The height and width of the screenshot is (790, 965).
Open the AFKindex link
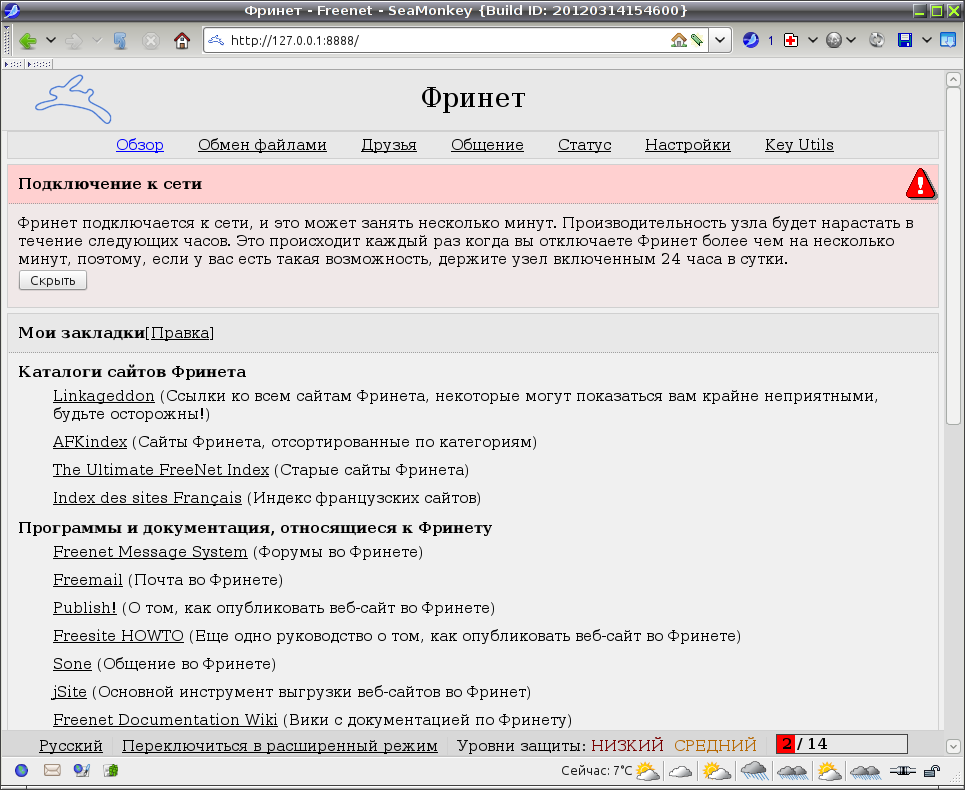click(x=90, y=442)
